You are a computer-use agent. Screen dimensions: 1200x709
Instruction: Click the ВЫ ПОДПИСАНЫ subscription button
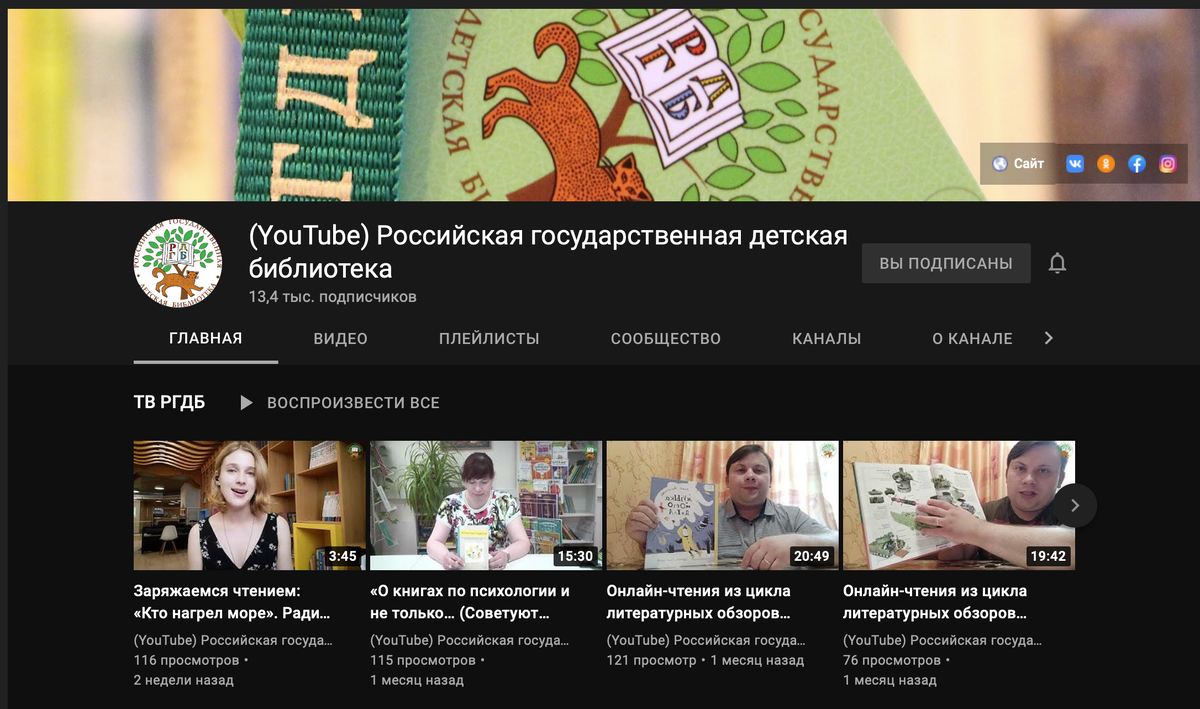(946, 263)
